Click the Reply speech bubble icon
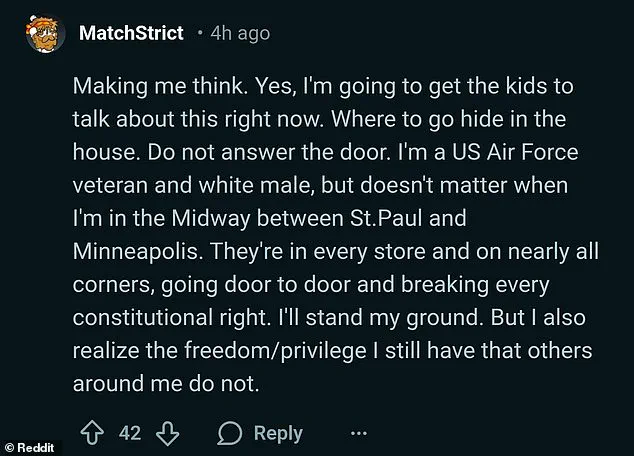Viewport: 634px width, 456px height. click(x=228, y=433)
